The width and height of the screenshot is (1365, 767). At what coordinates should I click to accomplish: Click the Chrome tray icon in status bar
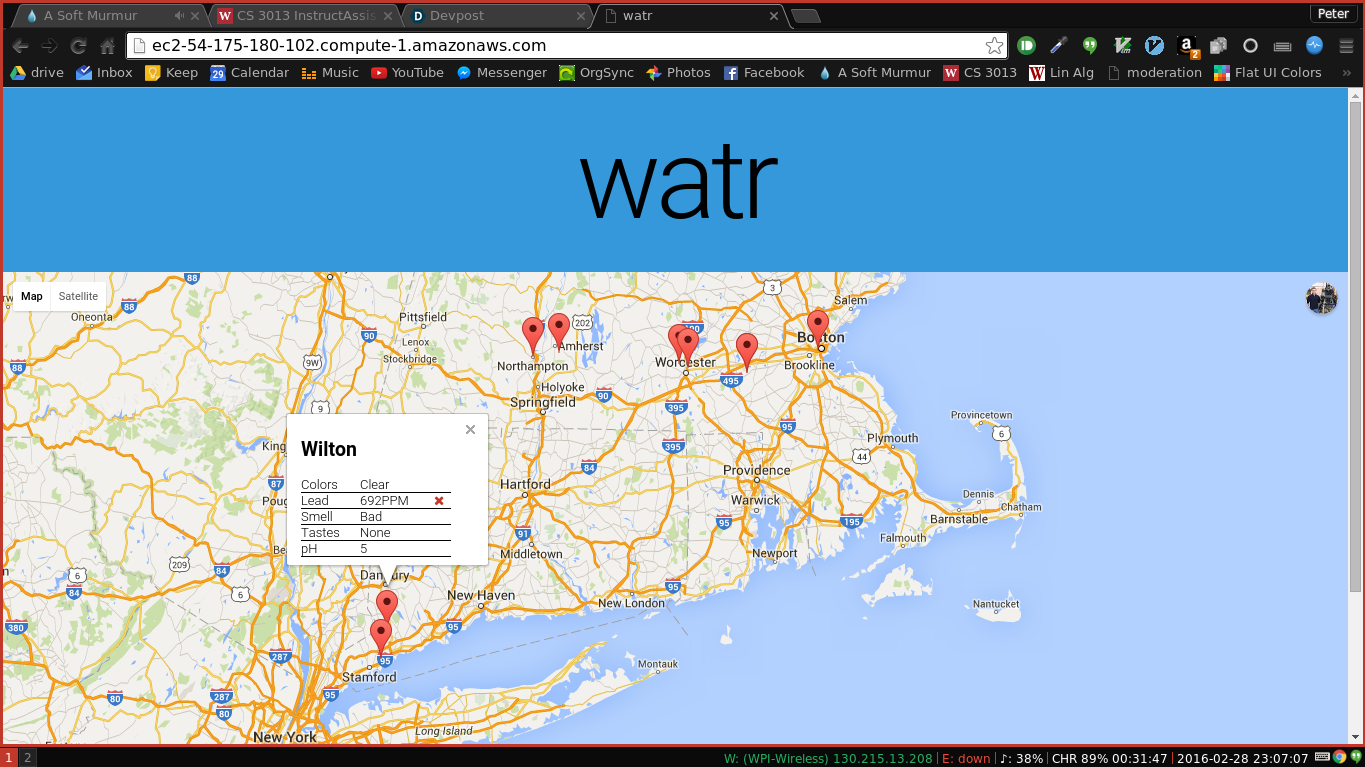point(1340,757)
